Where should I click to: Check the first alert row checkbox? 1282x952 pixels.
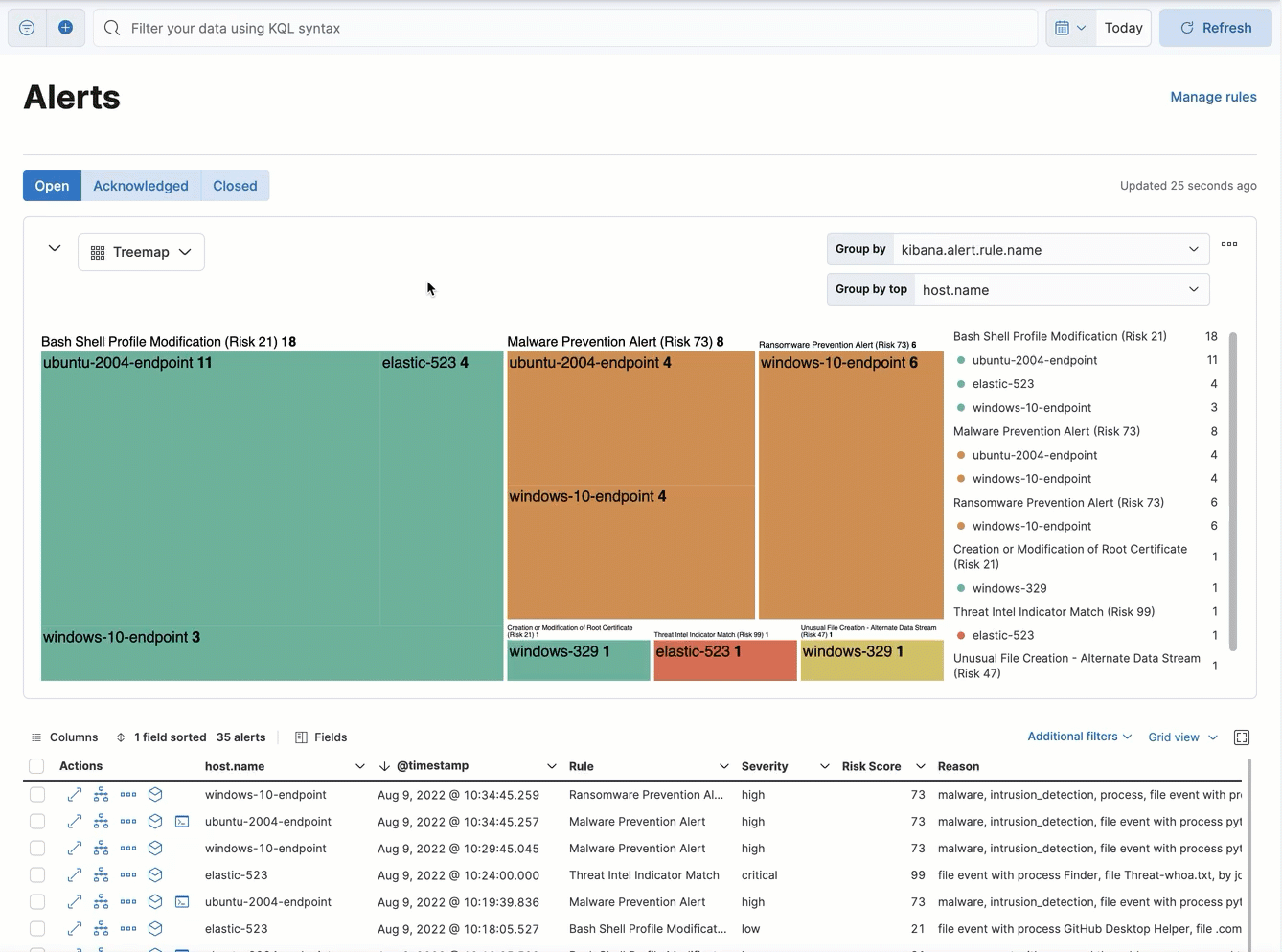pyautogui.click(x=36, y=794)
